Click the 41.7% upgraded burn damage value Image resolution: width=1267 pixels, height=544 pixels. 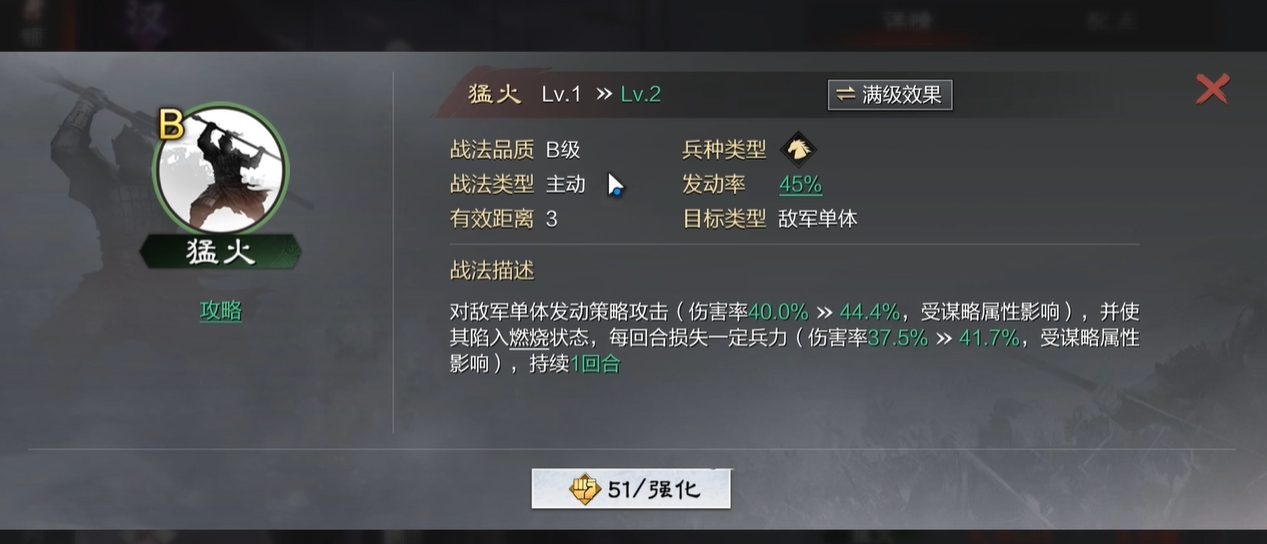tap(989, 338)
